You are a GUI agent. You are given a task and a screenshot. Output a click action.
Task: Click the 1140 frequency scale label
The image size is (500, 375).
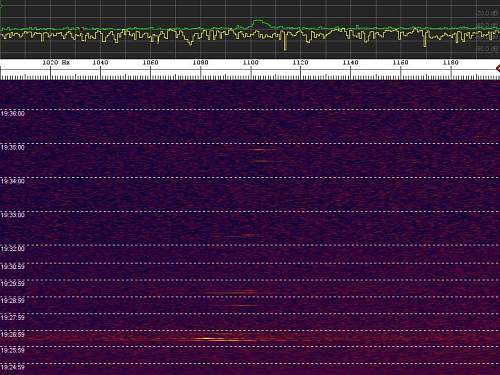[x=350, y=62]
